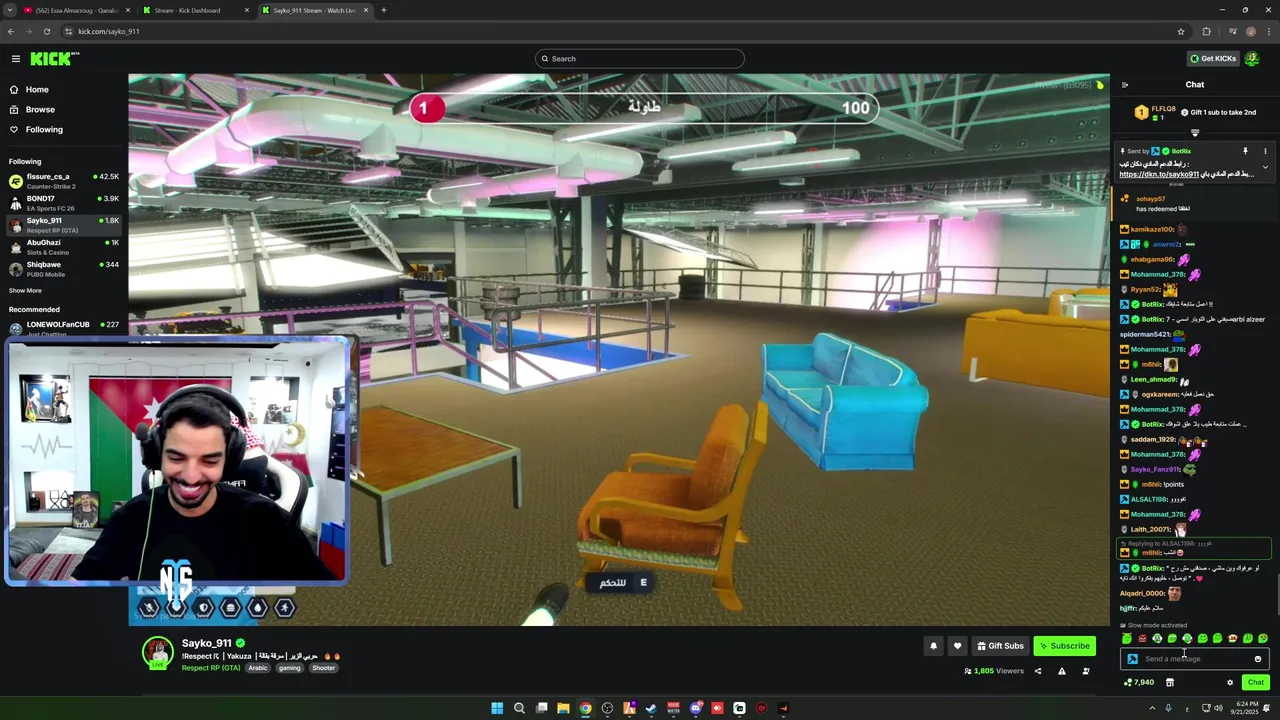The width and height of the screenshot is (1280, 720).
Task: Select the Shooter tag
Action: pos(324,668)
